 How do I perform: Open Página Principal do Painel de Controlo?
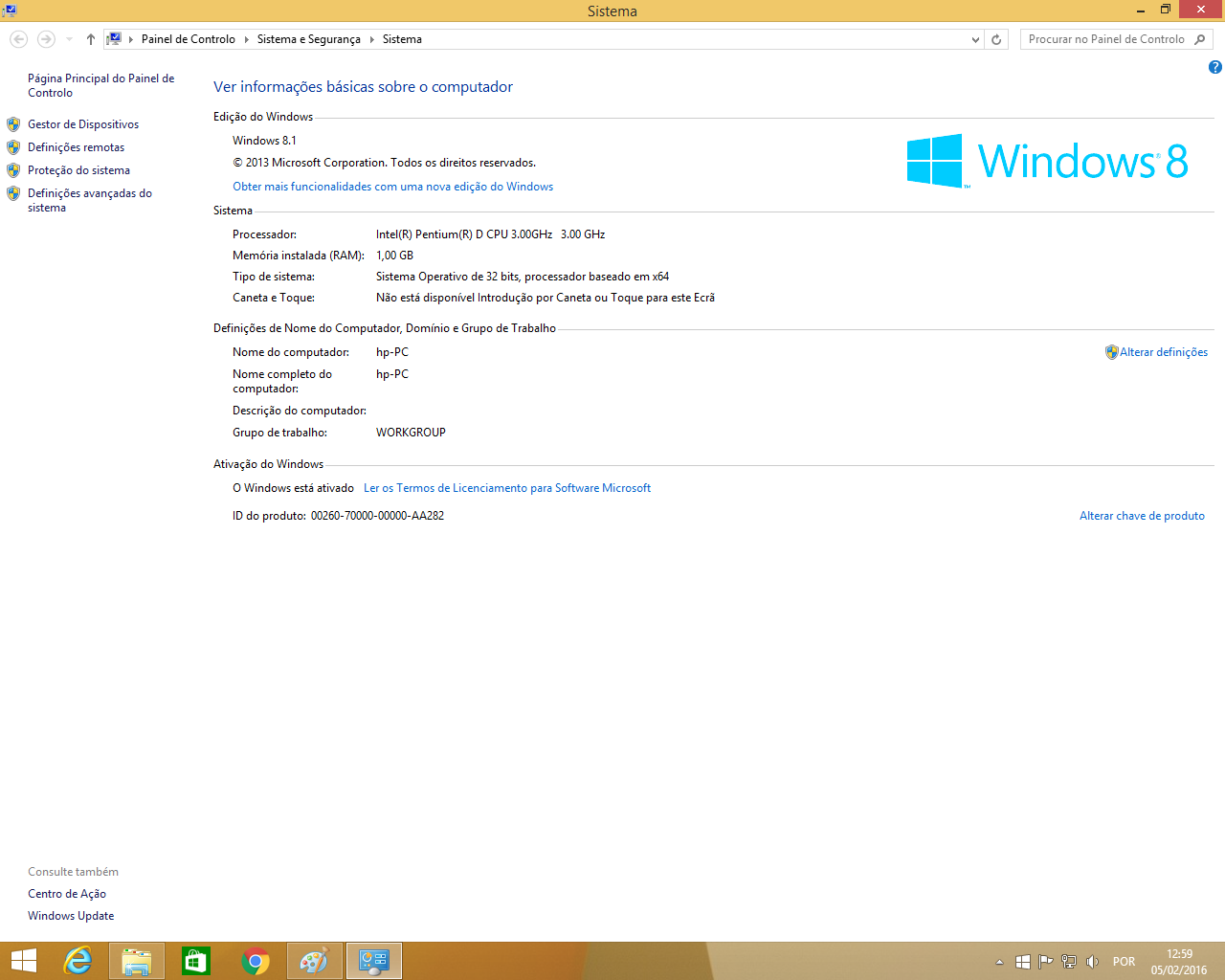(x=100, y=85)
